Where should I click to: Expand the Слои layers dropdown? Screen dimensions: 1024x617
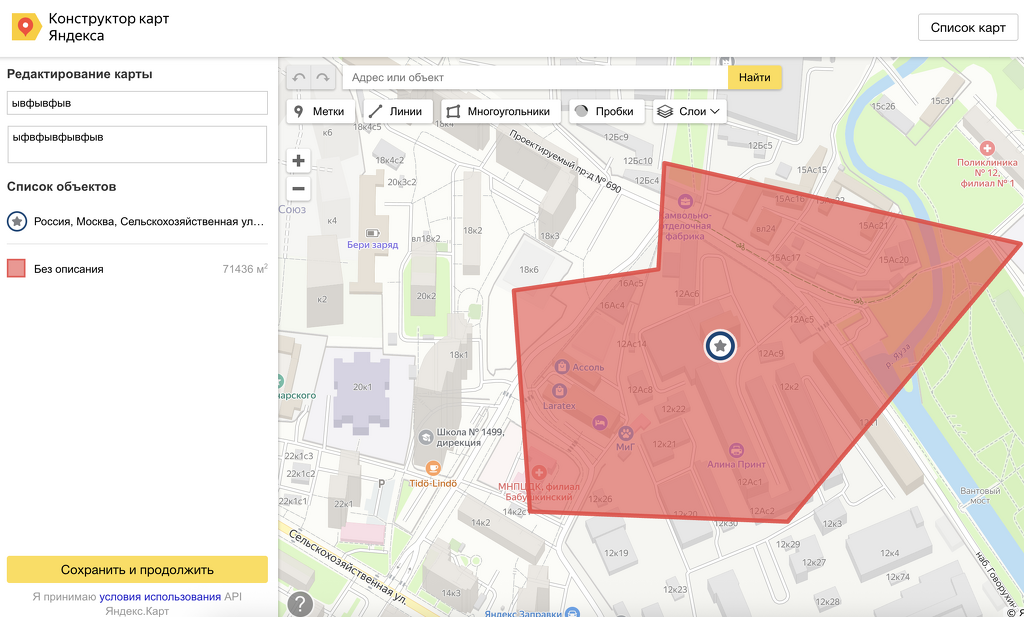click(690, 112)
